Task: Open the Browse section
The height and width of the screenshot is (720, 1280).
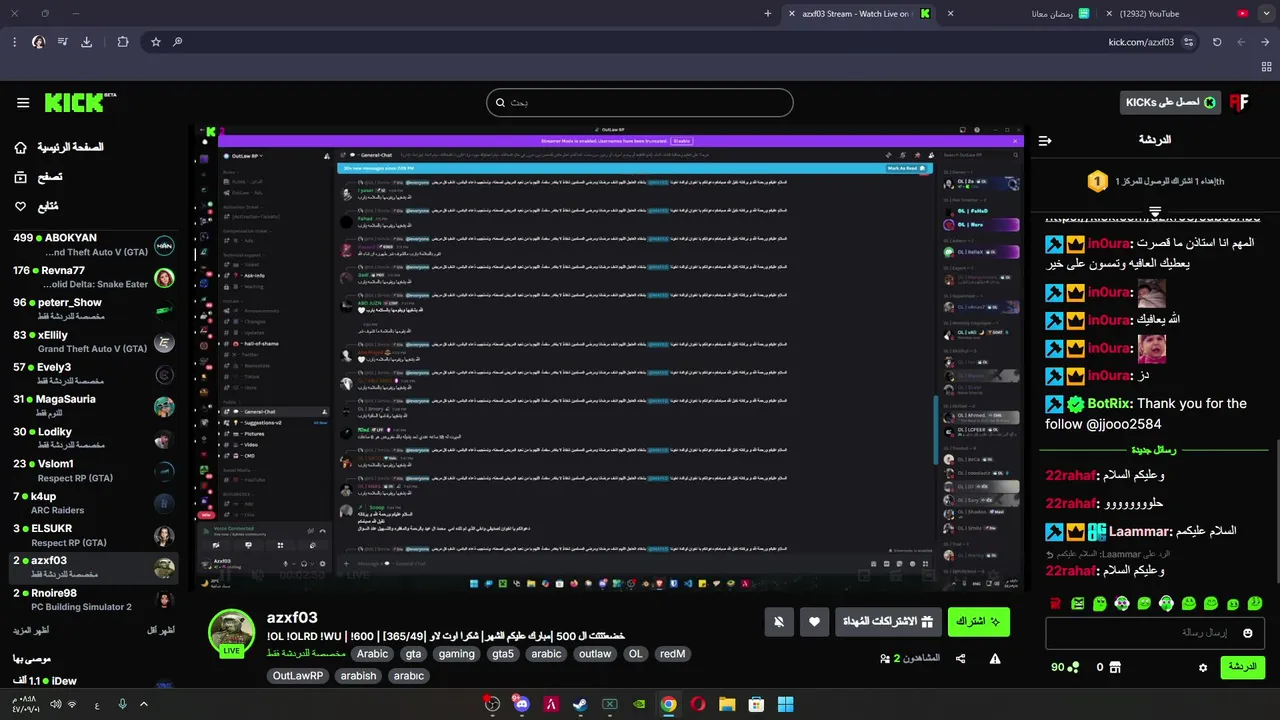Action: pos(38,177)
